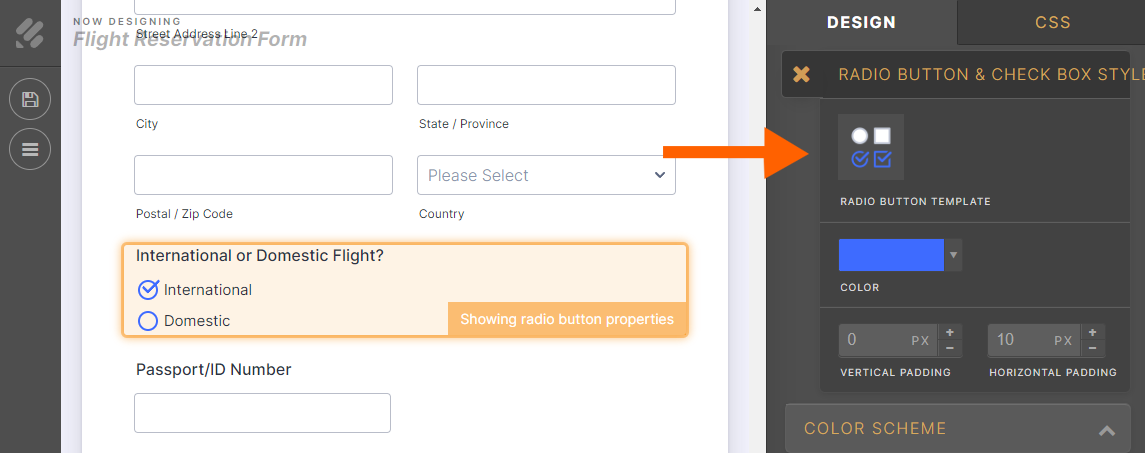
Task: Open the Country dropdown
Action: coord(546,175)
